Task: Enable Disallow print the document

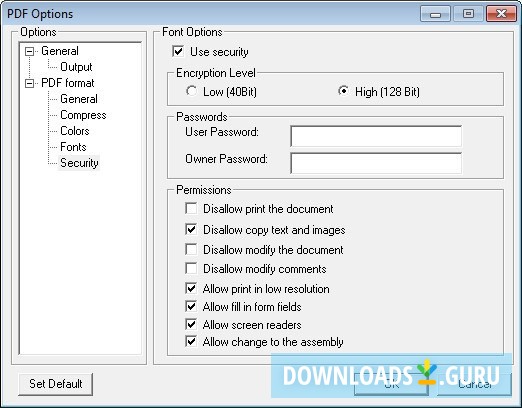Action: pyautogui.click(x=191, y=209)
